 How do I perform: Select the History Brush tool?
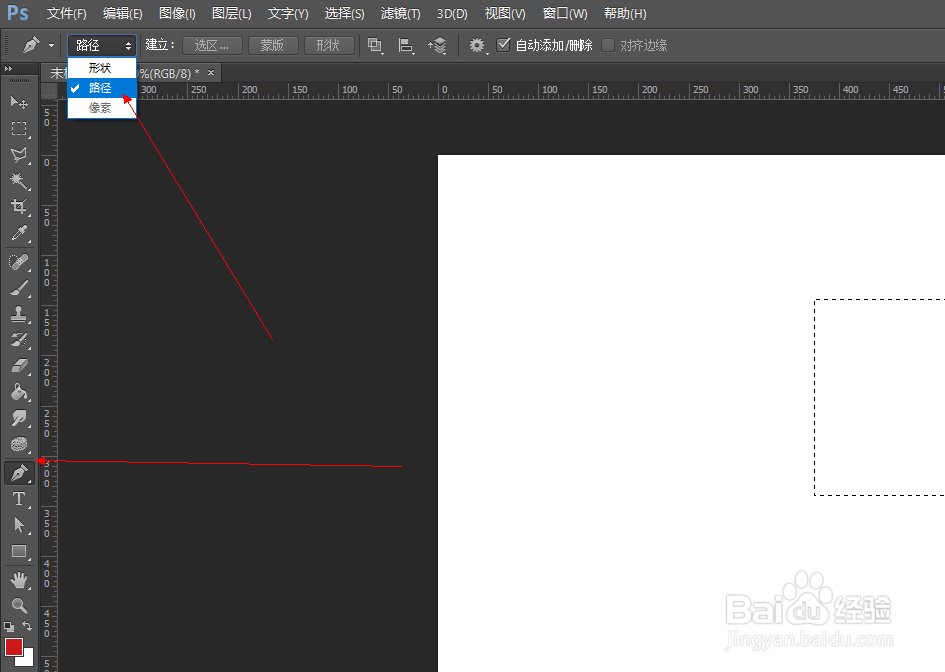(x=19, y=340)
